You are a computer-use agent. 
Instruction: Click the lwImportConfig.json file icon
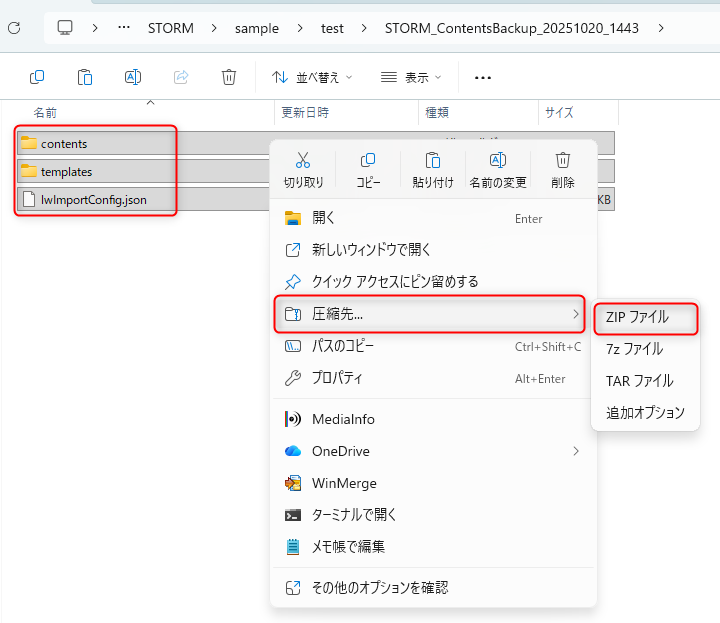[29, 199]
